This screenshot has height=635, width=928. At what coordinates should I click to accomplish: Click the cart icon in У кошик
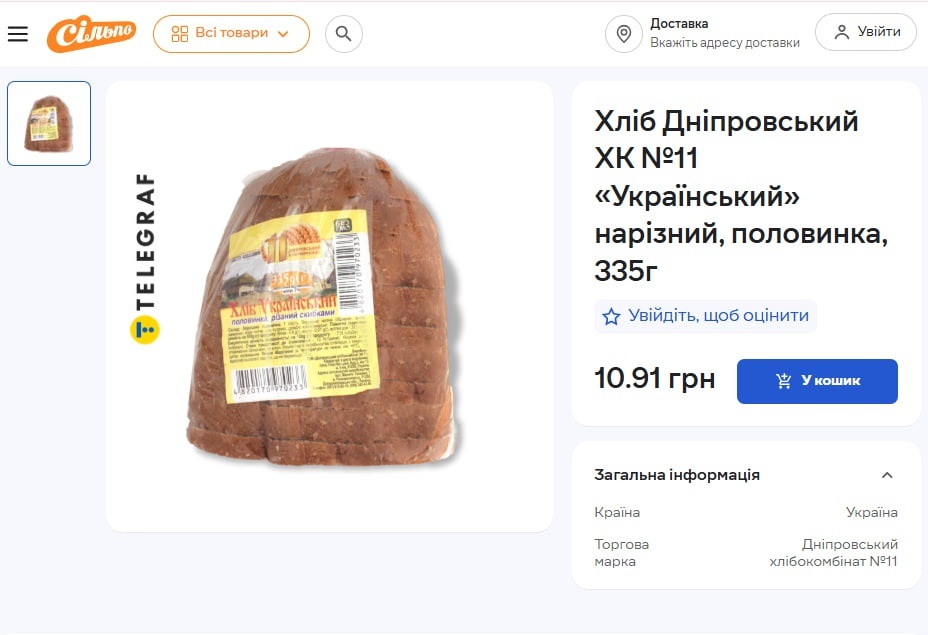[784, 381]
